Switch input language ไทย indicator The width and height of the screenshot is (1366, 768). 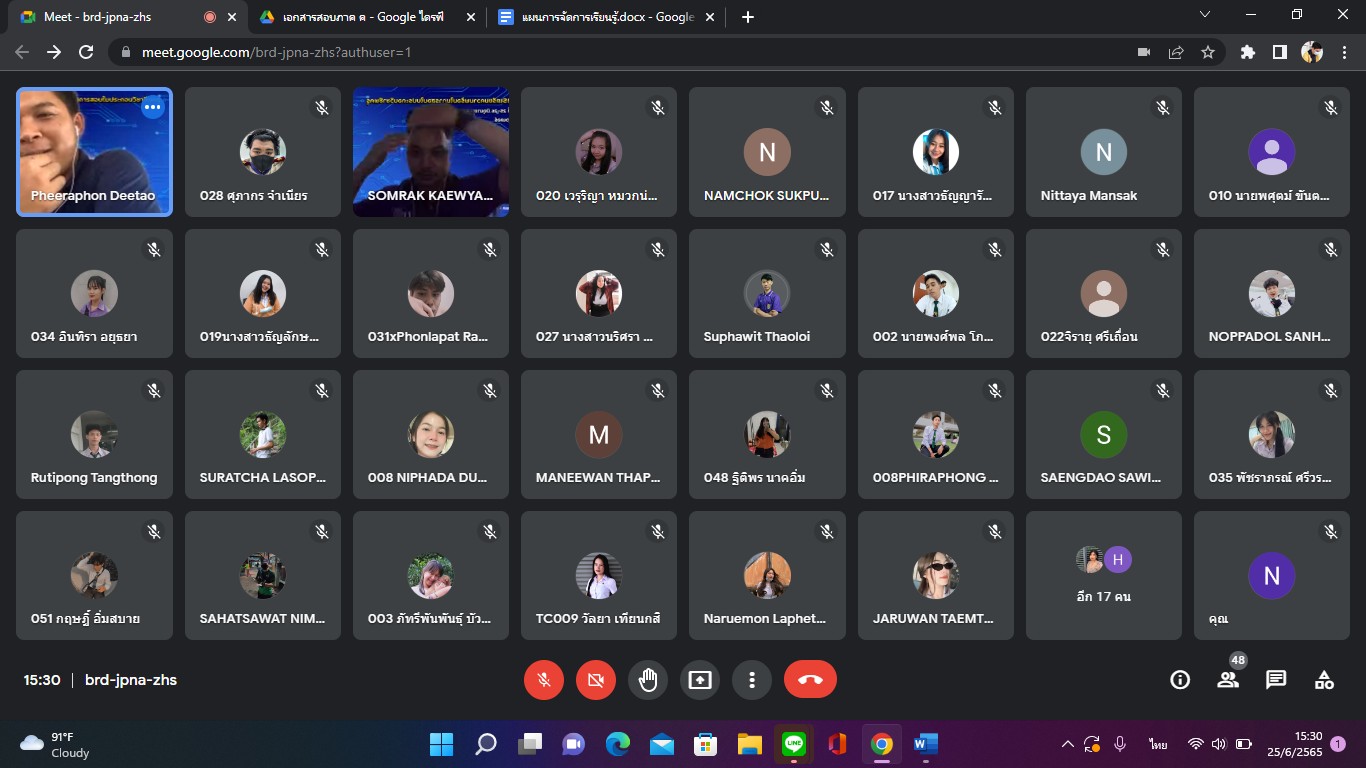pyautogui.click(x=1158, y=744)
